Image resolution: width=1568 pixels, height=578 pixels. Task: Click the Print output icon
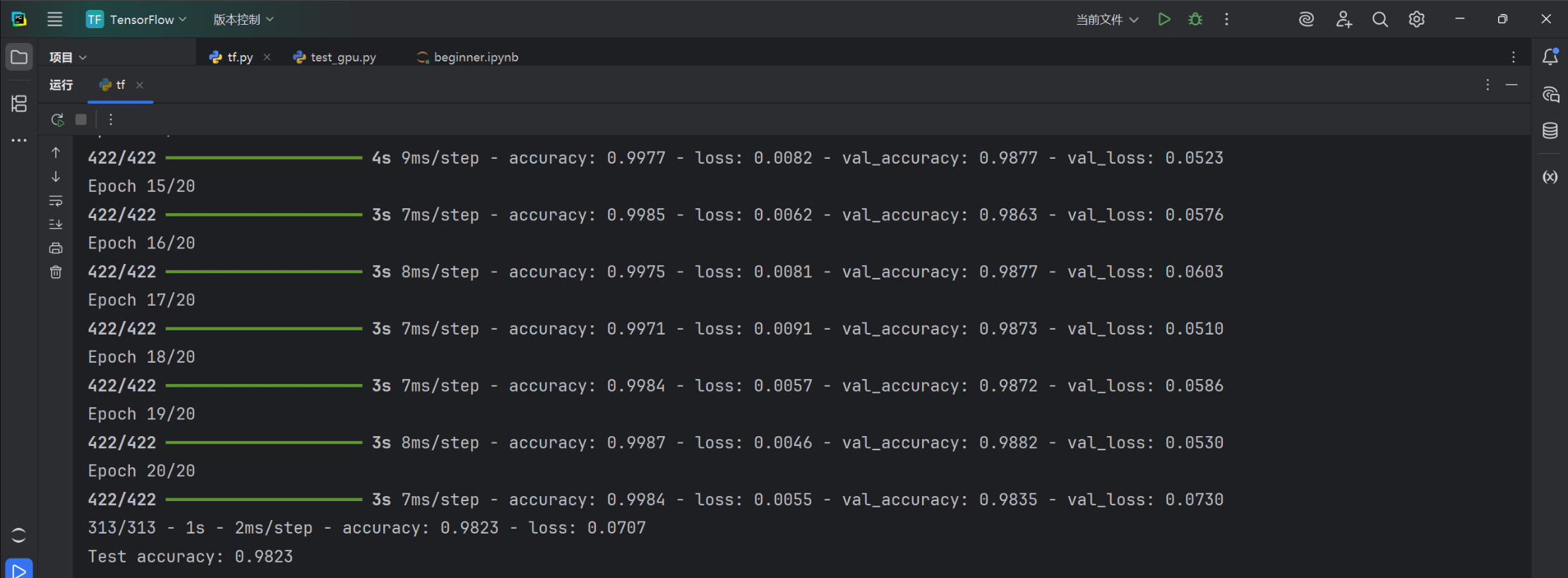tap(56, 248)
